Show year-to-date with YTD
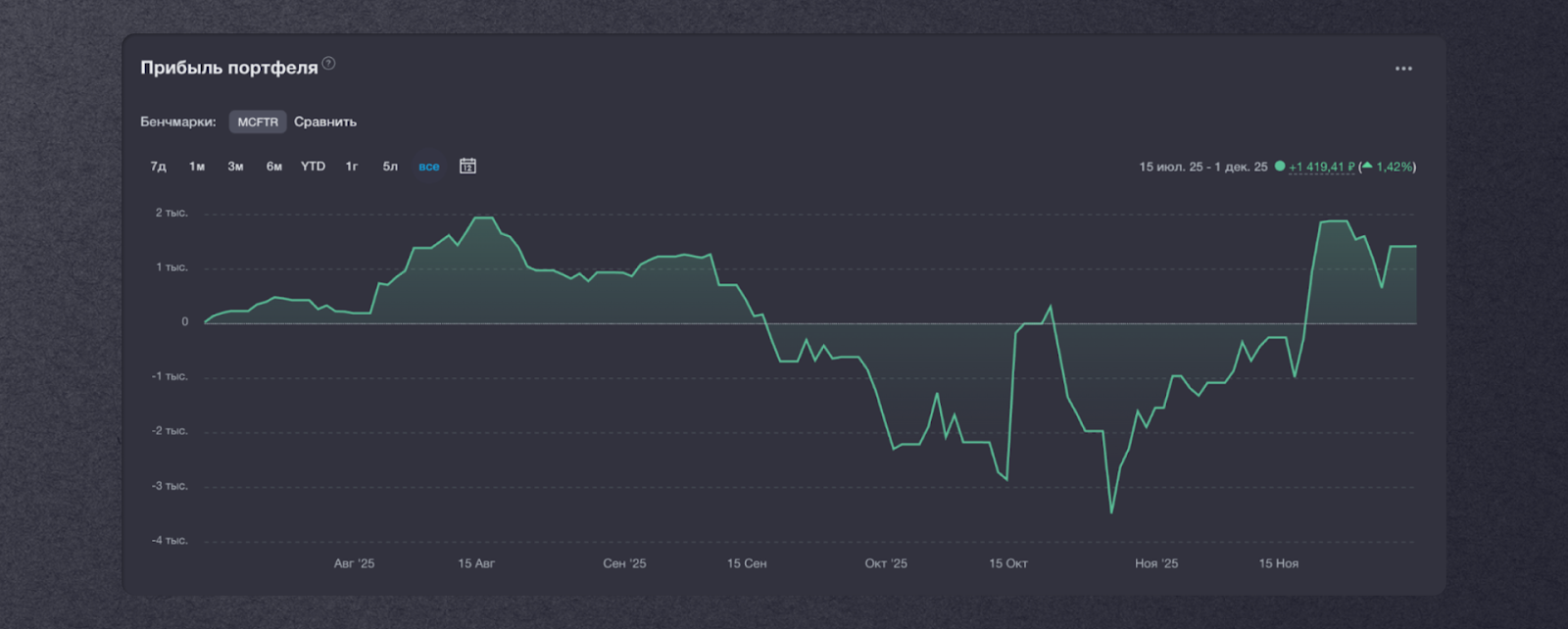This screenshot has height=629, width=1568. click(313, 167)
